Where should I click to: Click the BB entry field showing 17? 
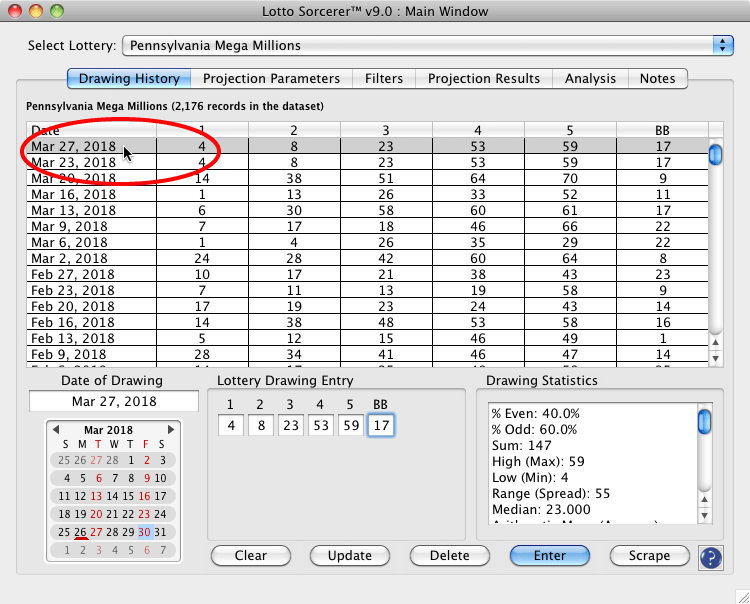381,425
